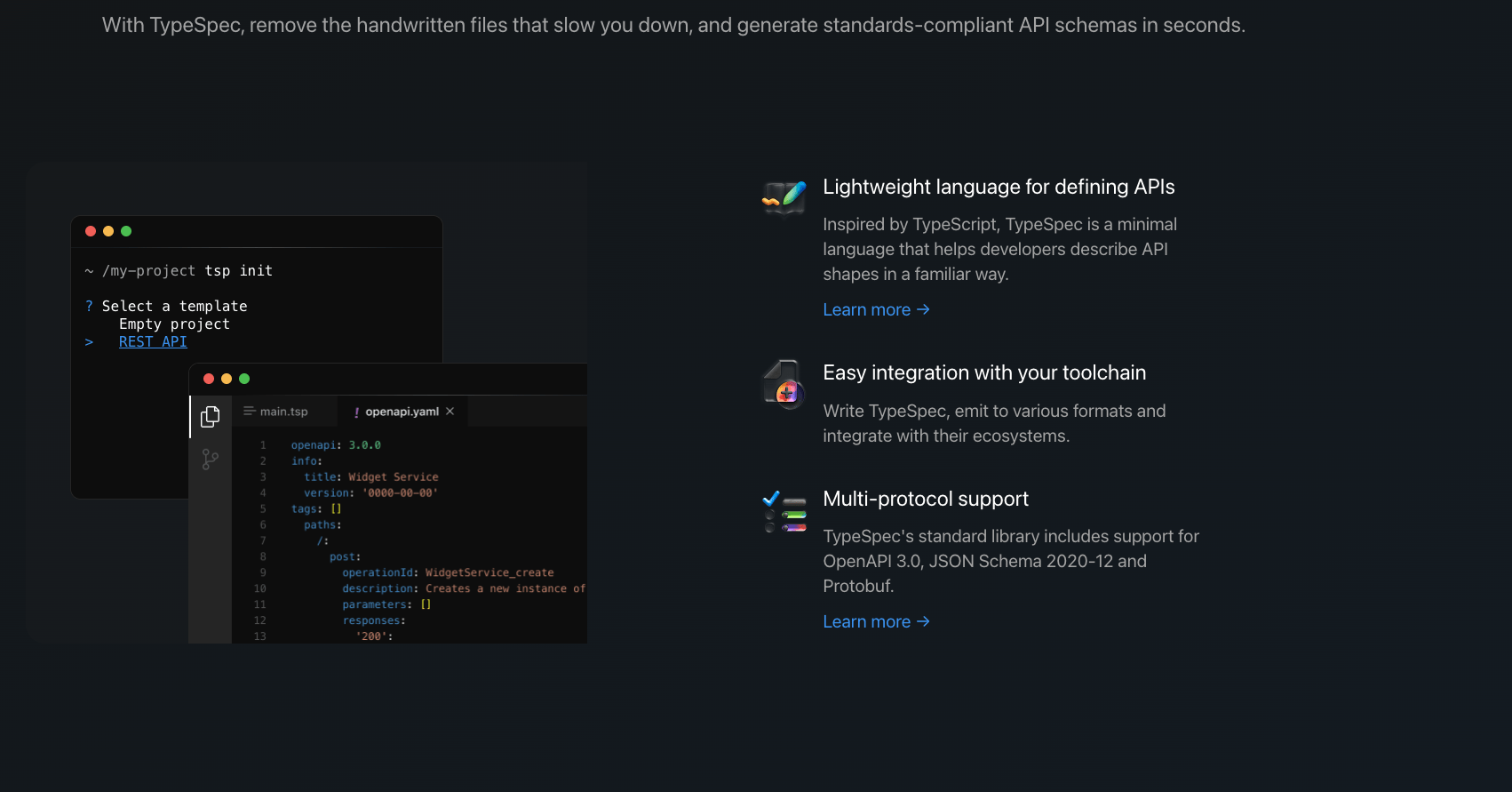Click the heading 'Easy integration with your toolchain'

[984, 372]
